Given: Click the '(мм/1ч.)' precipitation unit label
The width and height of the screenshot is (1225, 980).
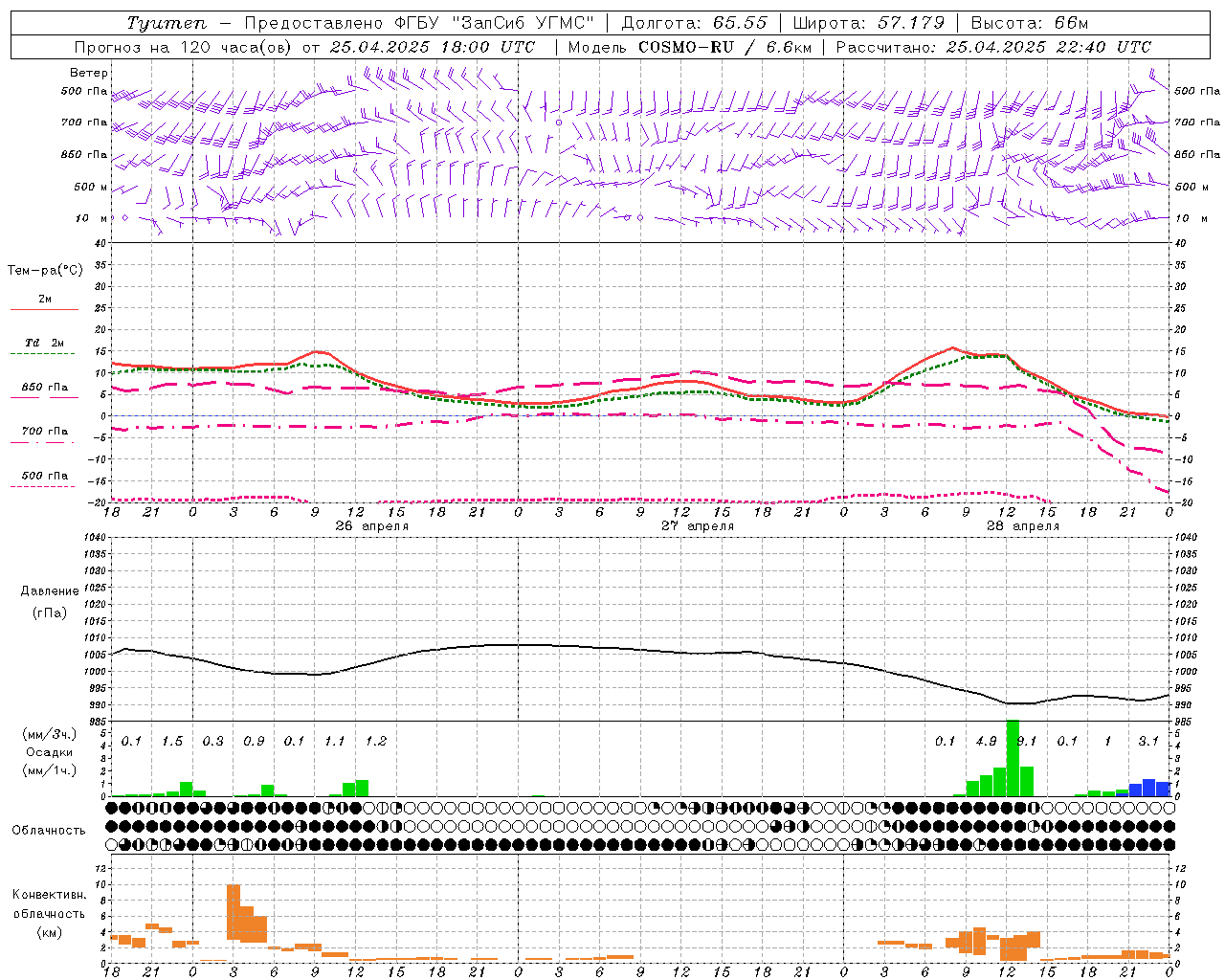Looking at the screenshot, I should 50,770.
